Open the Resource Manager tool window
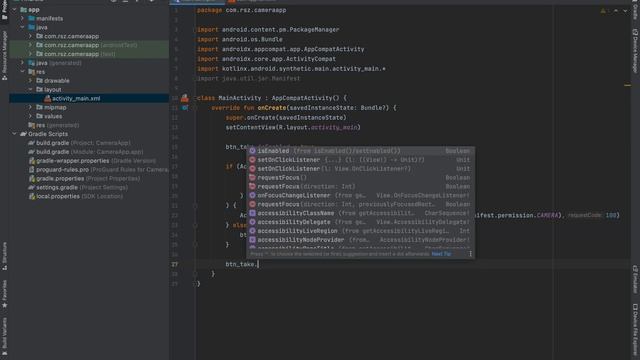The image size is (640, 360). pos(4,55)
